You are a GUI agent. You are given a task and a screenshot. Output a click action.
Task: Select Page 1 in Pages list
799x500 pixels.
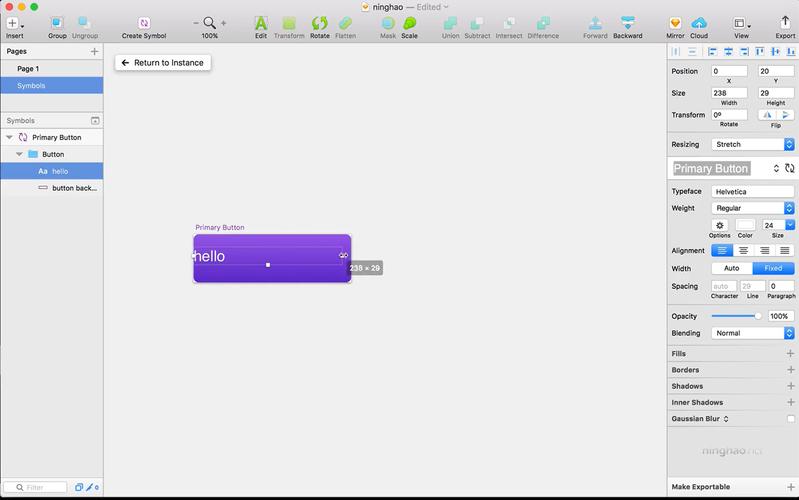28,69
